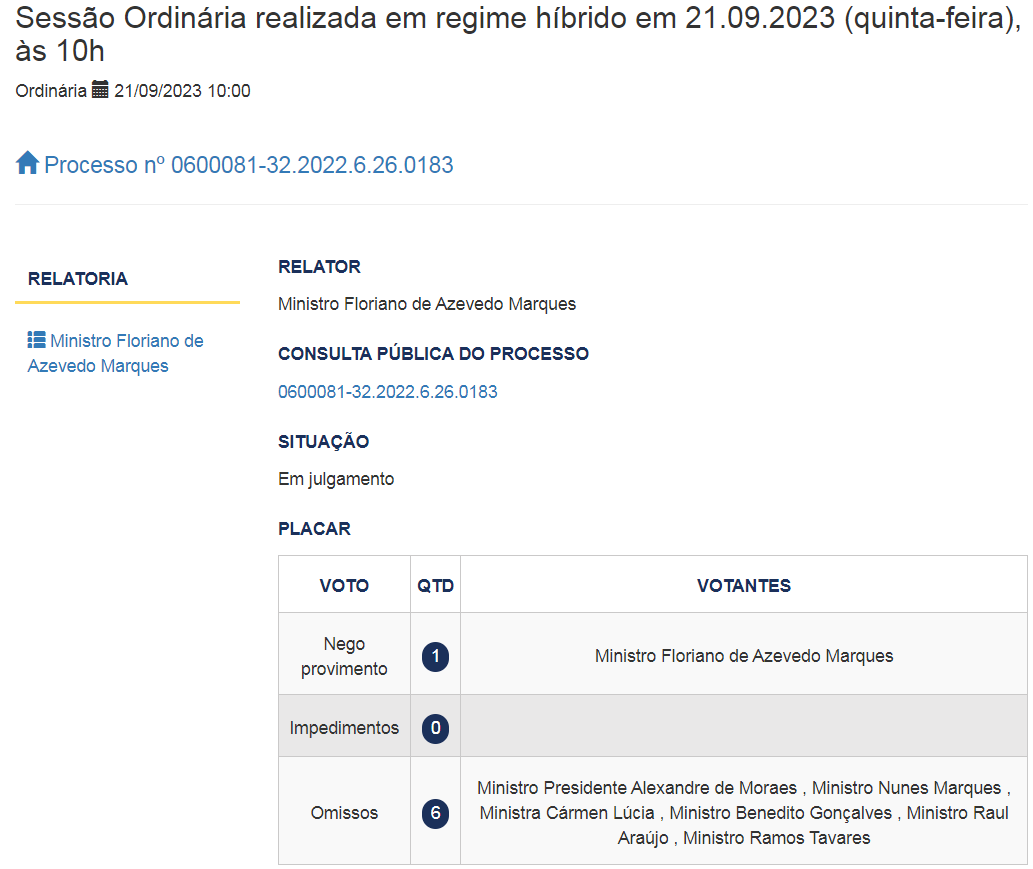1033x869 pixels.
Task: Click the home icon beside Processo number
Action: 28,163
